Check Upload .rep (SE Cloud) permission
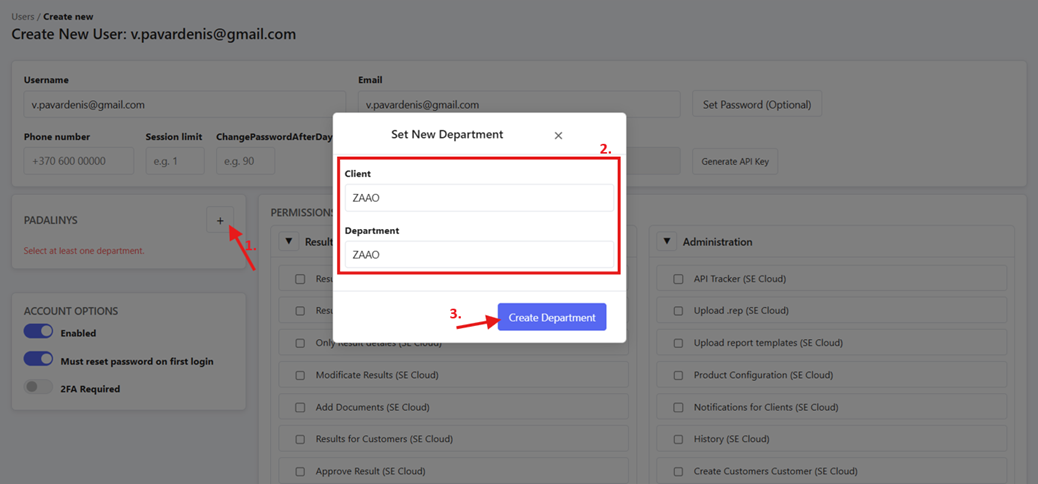 click(678, 311)
